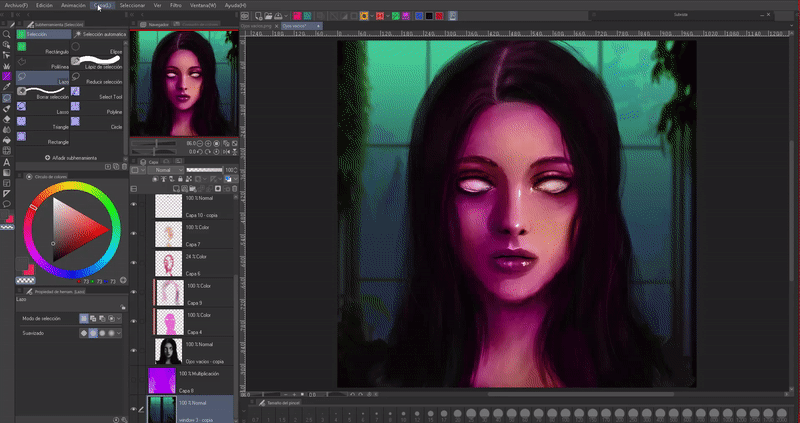
Task: Hide the Capa 7 layer
Action: [135, 233]
